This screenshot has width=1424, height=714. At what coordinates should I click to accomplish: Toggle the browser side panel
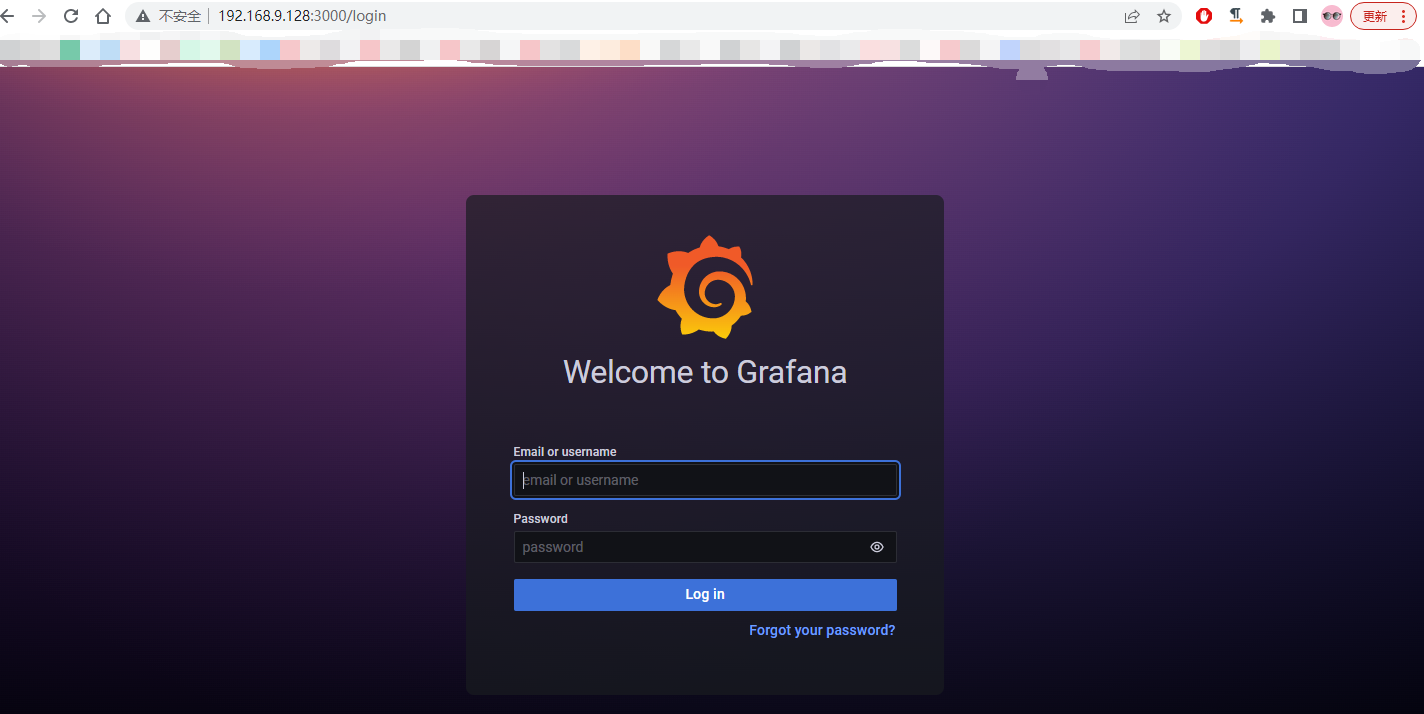click(1300, 16)
